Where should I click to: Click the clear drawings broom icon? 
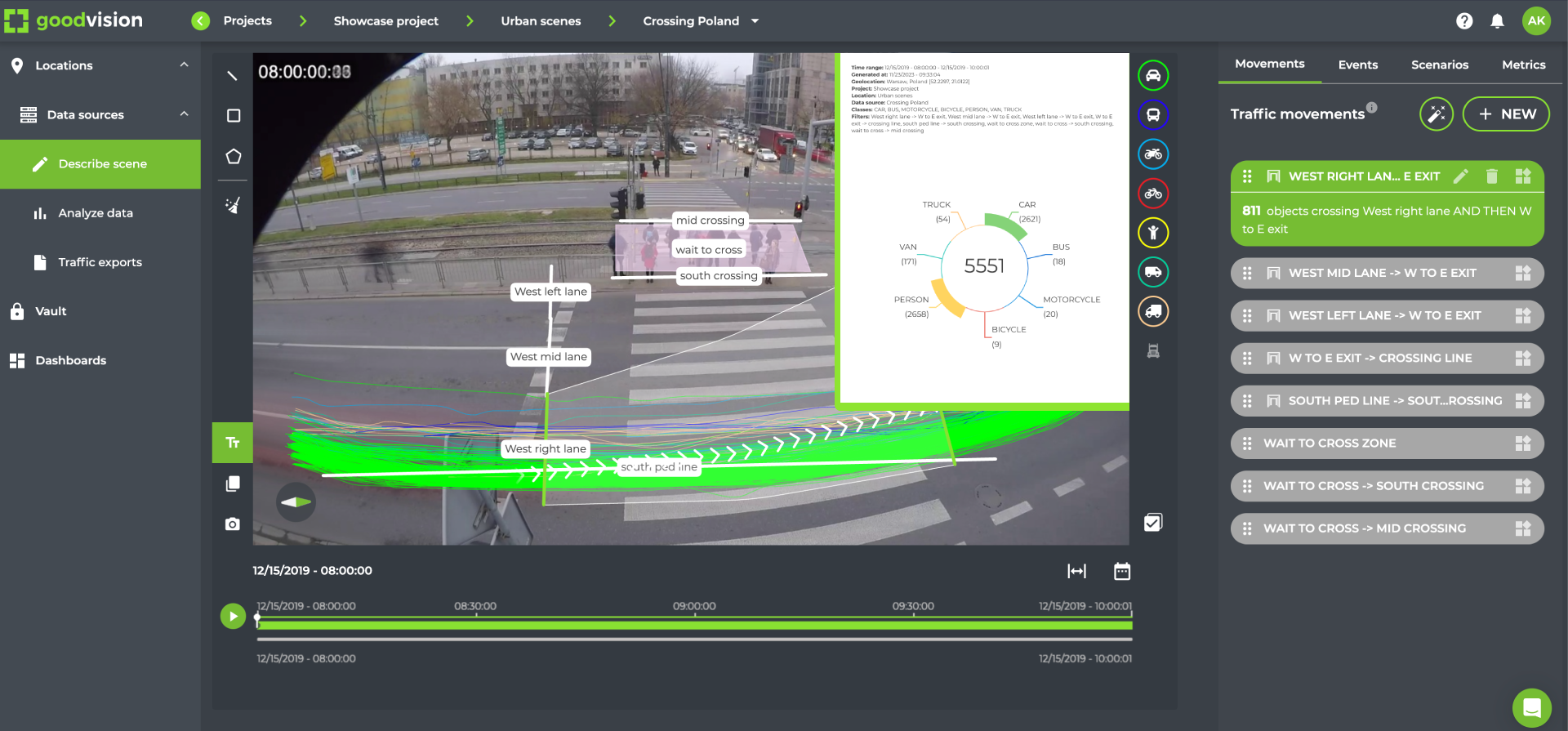click(x=233, y=205)
